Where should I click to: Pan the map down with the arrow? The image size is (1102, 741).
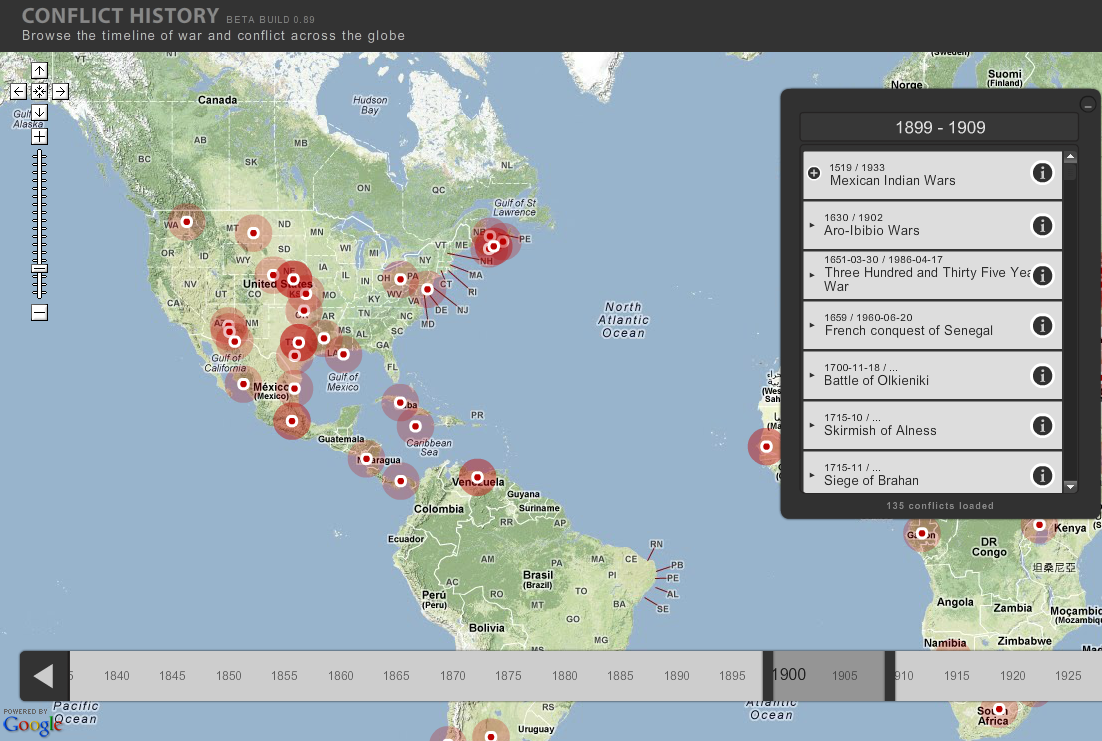39,112
